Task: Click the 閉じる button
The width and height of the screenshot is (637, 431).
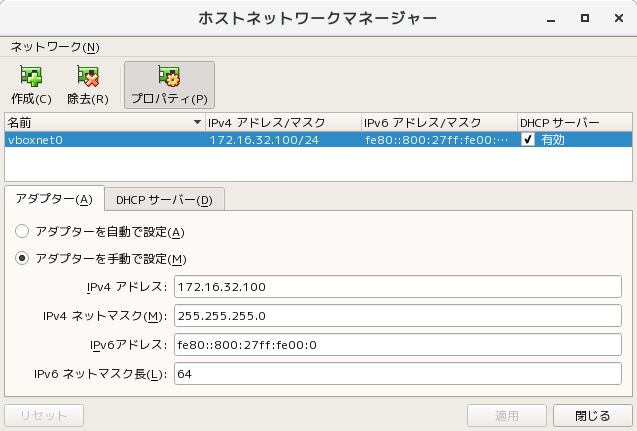Action: pos(593,416)
